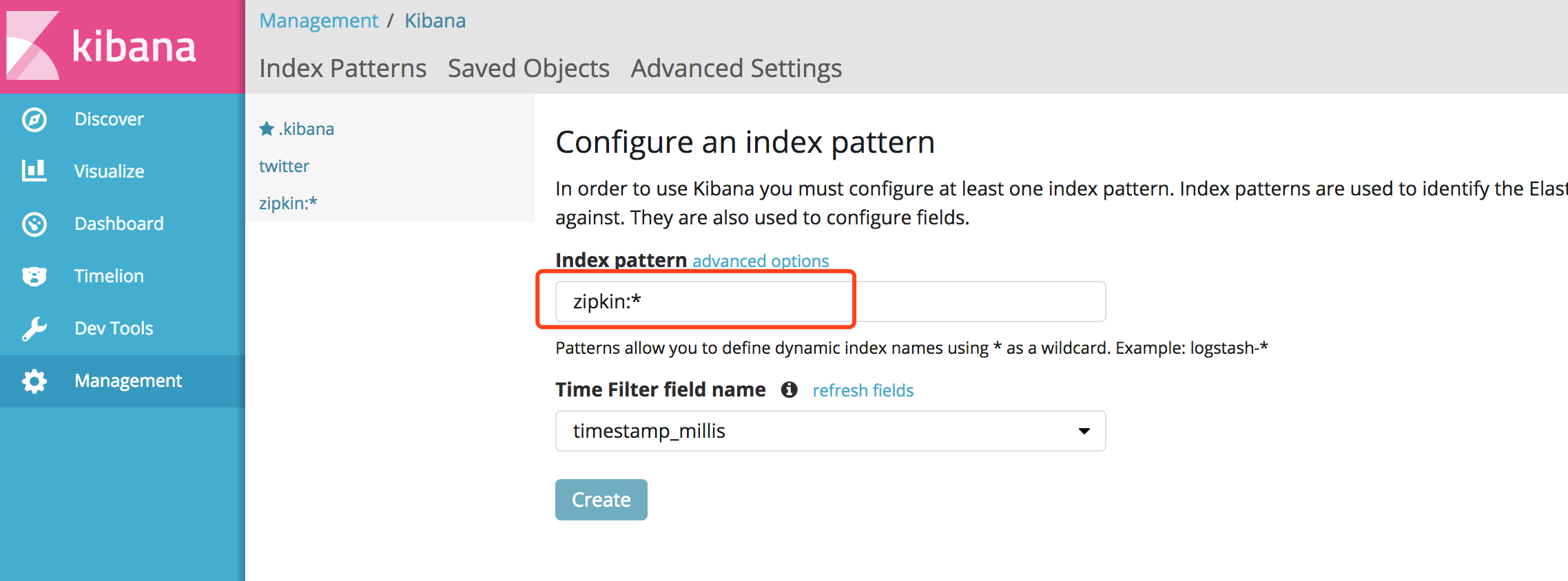Switch to the Saved Objects tab
Image resolution: width=1568 pixels, height=581 pixels.
[528, 68]
